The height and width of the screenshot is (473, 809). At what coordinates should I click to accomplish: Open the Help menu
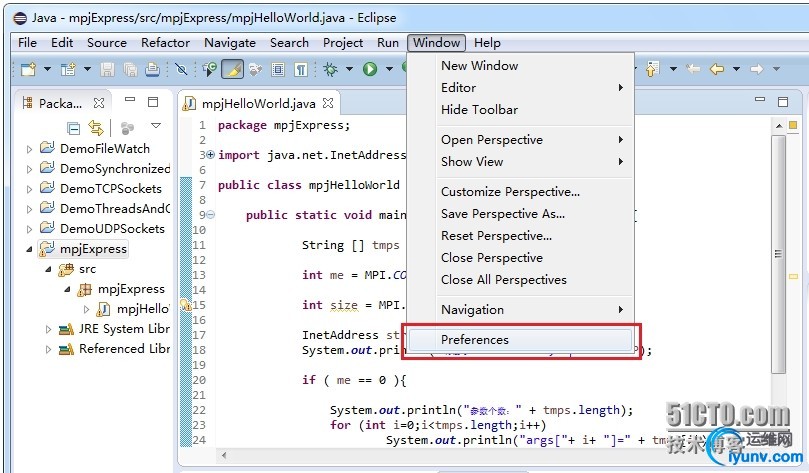pyautogui.click(x=488, y=43)
